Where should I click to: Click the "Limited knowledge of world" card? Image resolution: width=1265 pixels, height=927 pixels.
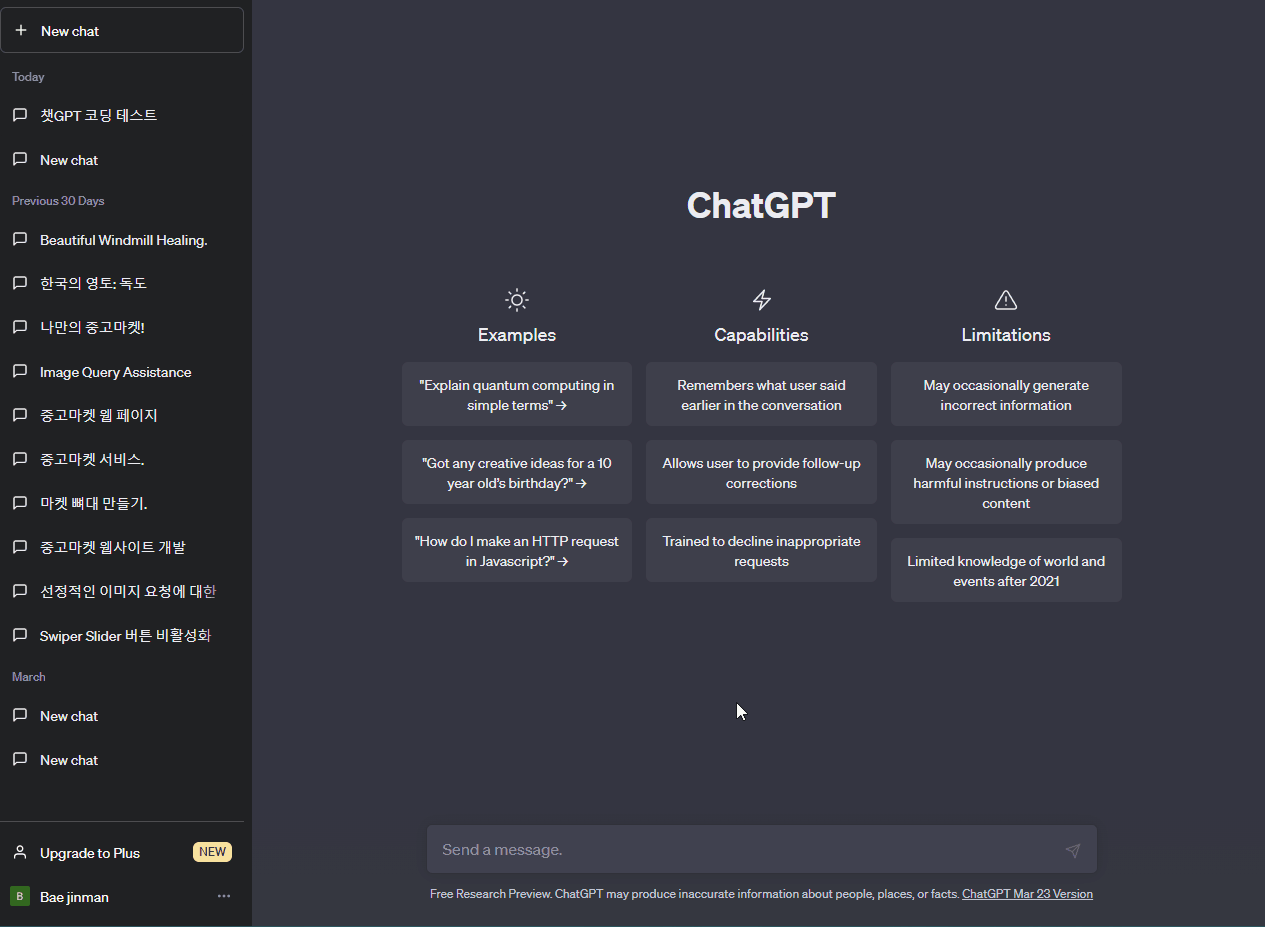coord(1006,570)
